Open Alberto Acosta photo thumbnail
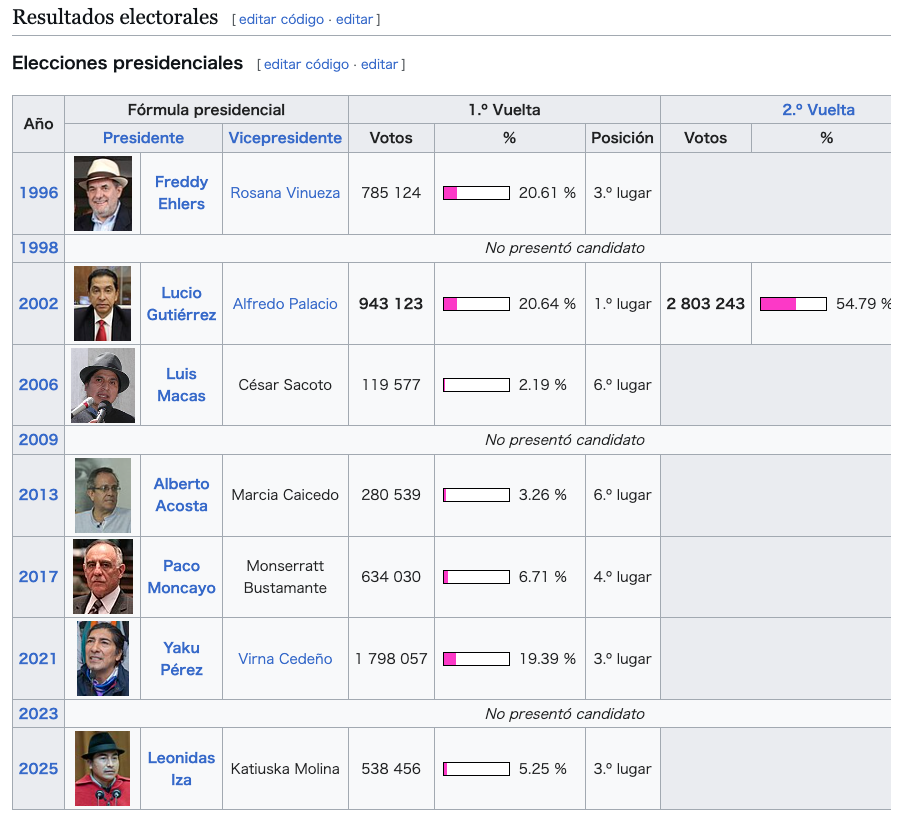The height and width of the screenshot is (822, 899). click(x=103, y=495)
